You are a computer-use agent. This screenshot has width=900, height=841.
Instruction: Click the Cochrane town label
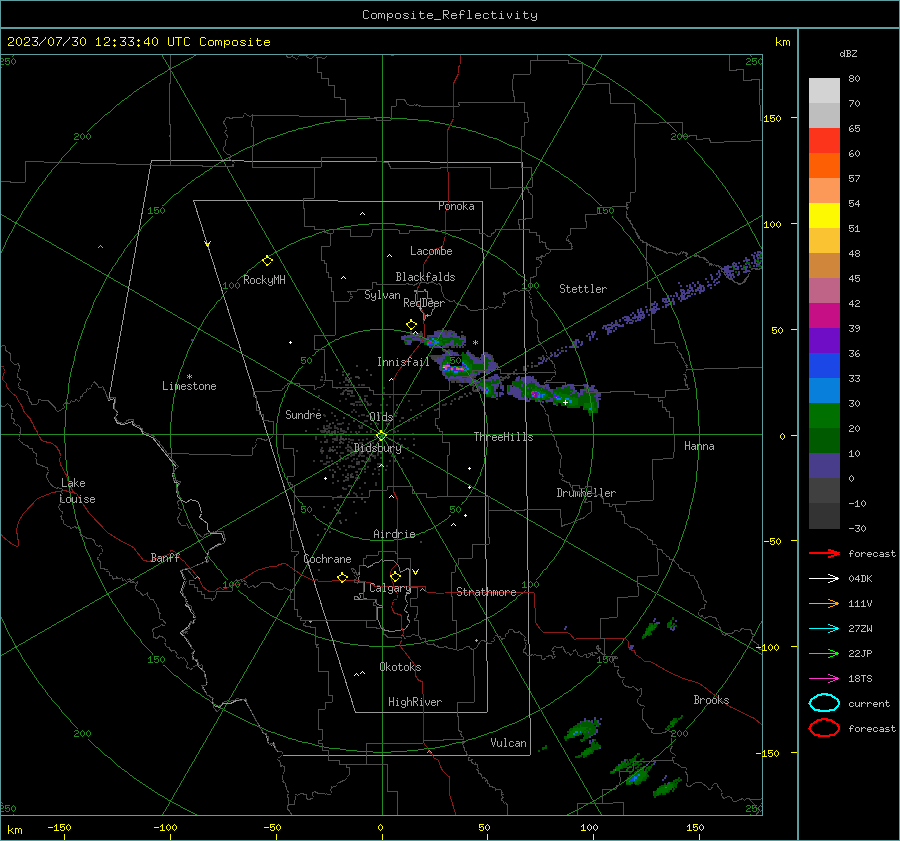(327, 559)
